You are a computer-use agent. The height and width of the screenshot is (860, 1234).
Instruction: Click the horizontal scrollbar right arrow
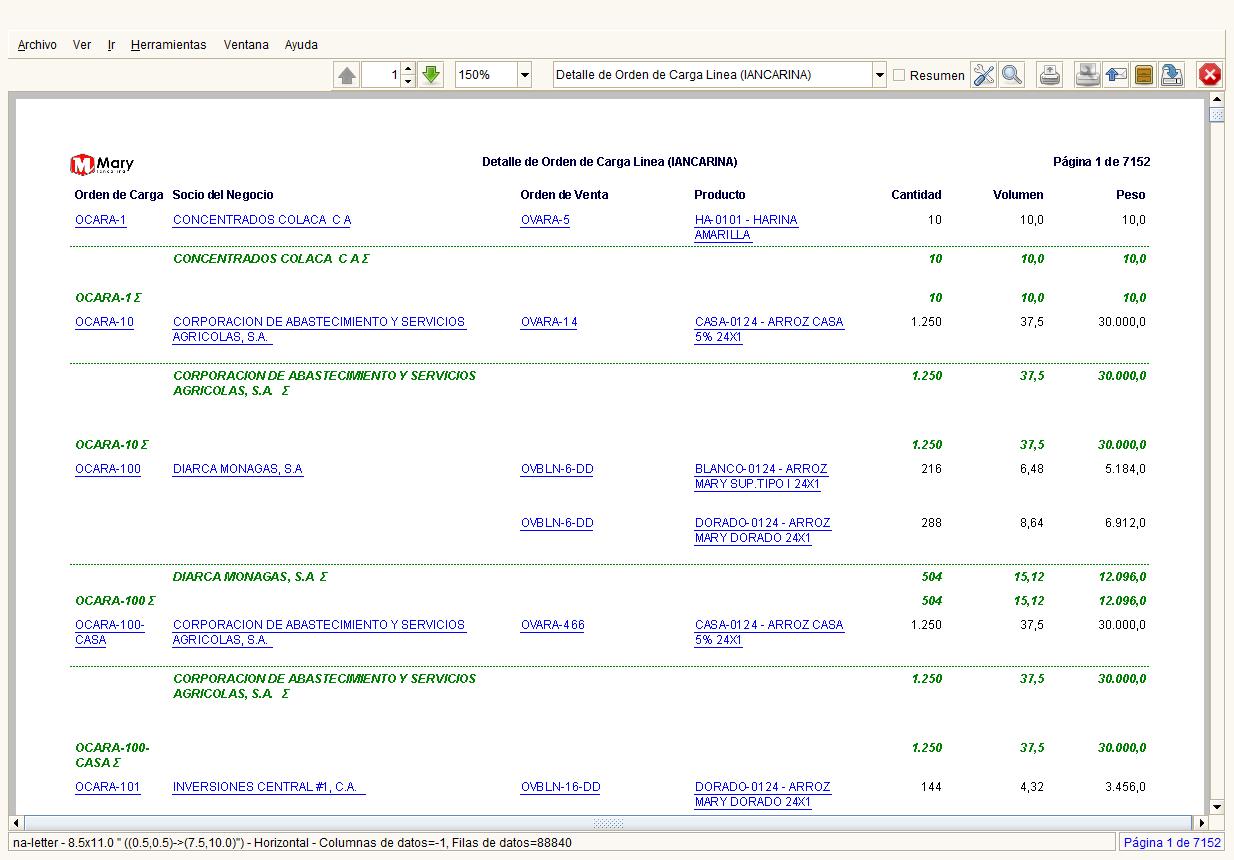click(x=1202, y=823)
